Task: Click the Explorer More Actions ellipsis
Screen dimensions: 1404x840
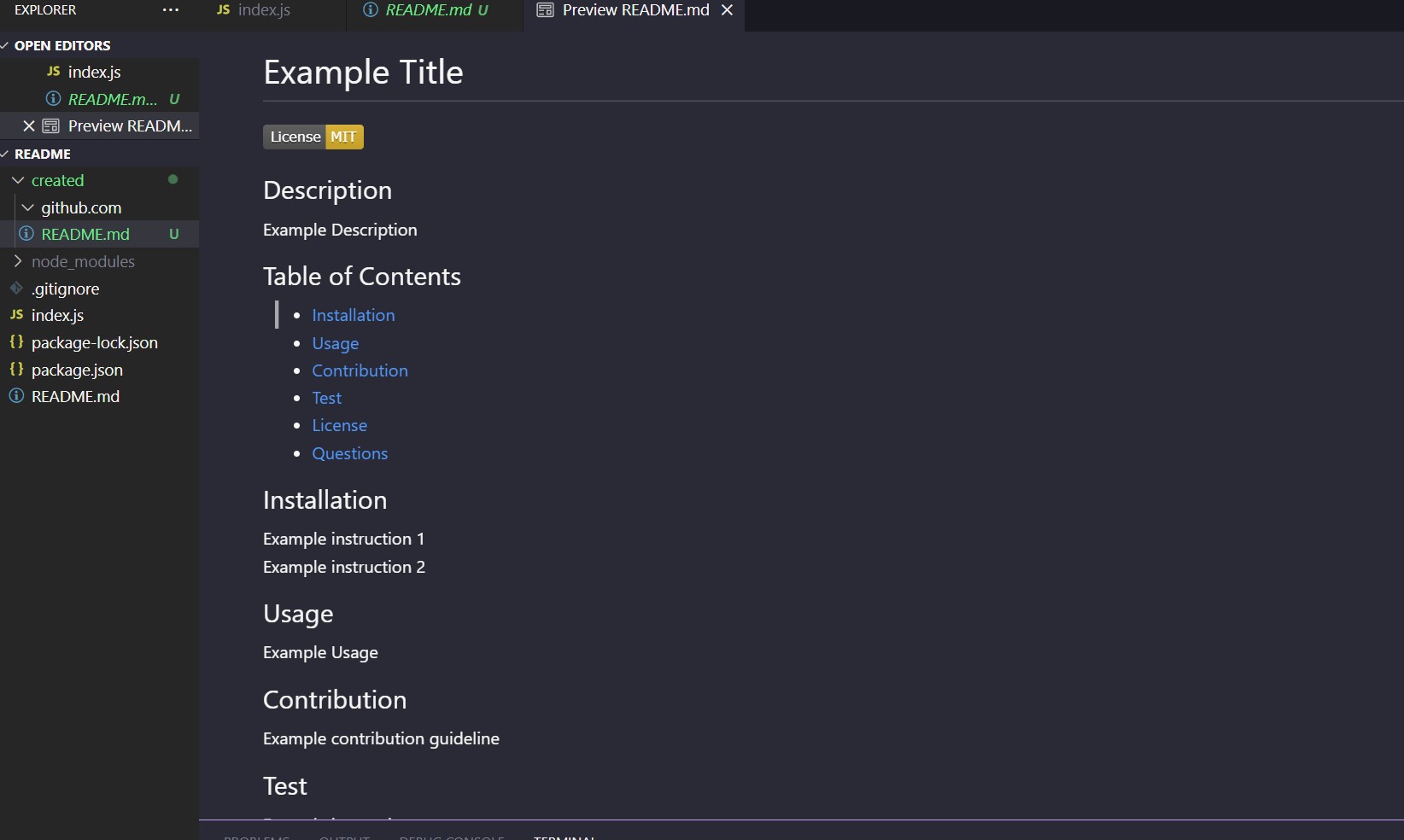Action: click(x=170, y=10)
